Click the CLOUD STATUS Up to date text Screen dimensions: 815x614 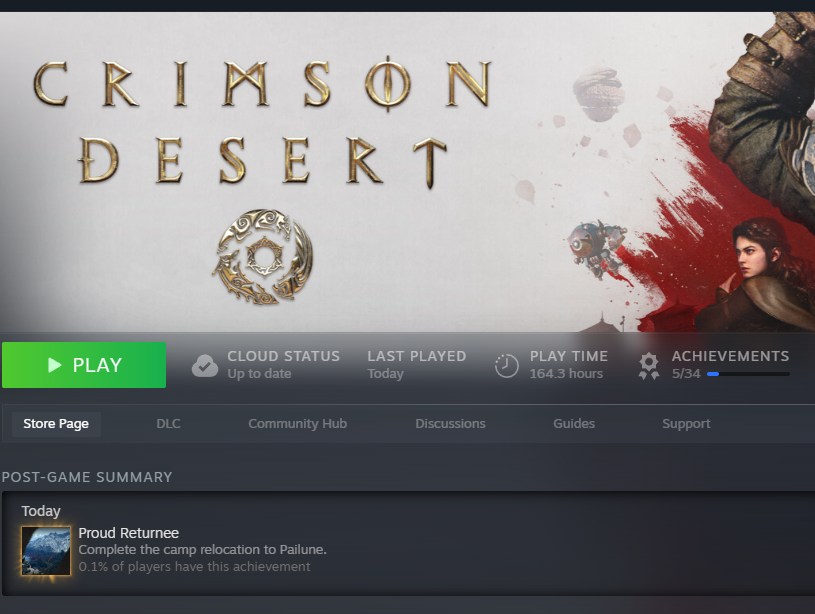[x=283, y=364]
